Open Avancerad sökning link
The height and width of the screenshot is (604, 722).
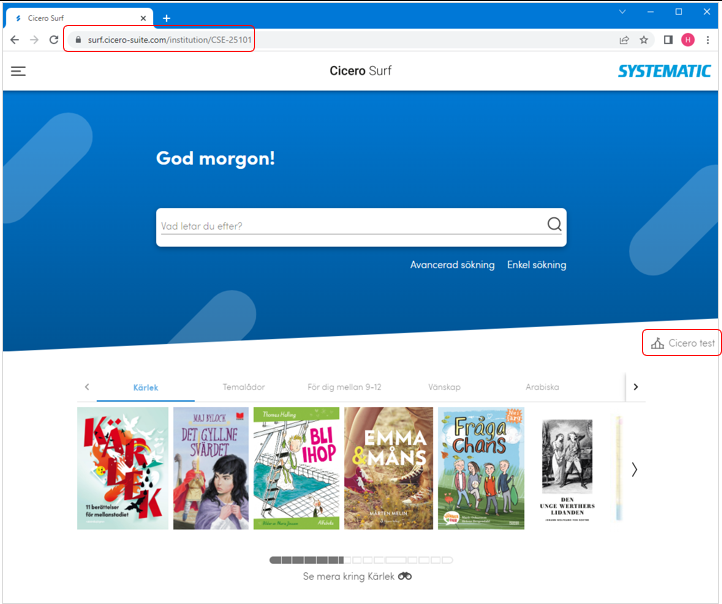(452, 265)
